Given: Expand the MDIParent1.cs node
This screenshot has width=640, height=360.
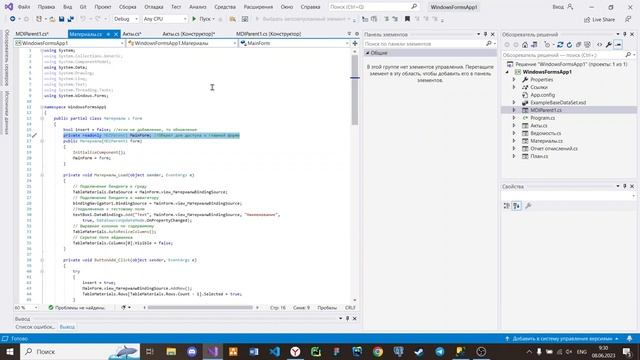Looking at the screenshot, I should coord(514,110).
